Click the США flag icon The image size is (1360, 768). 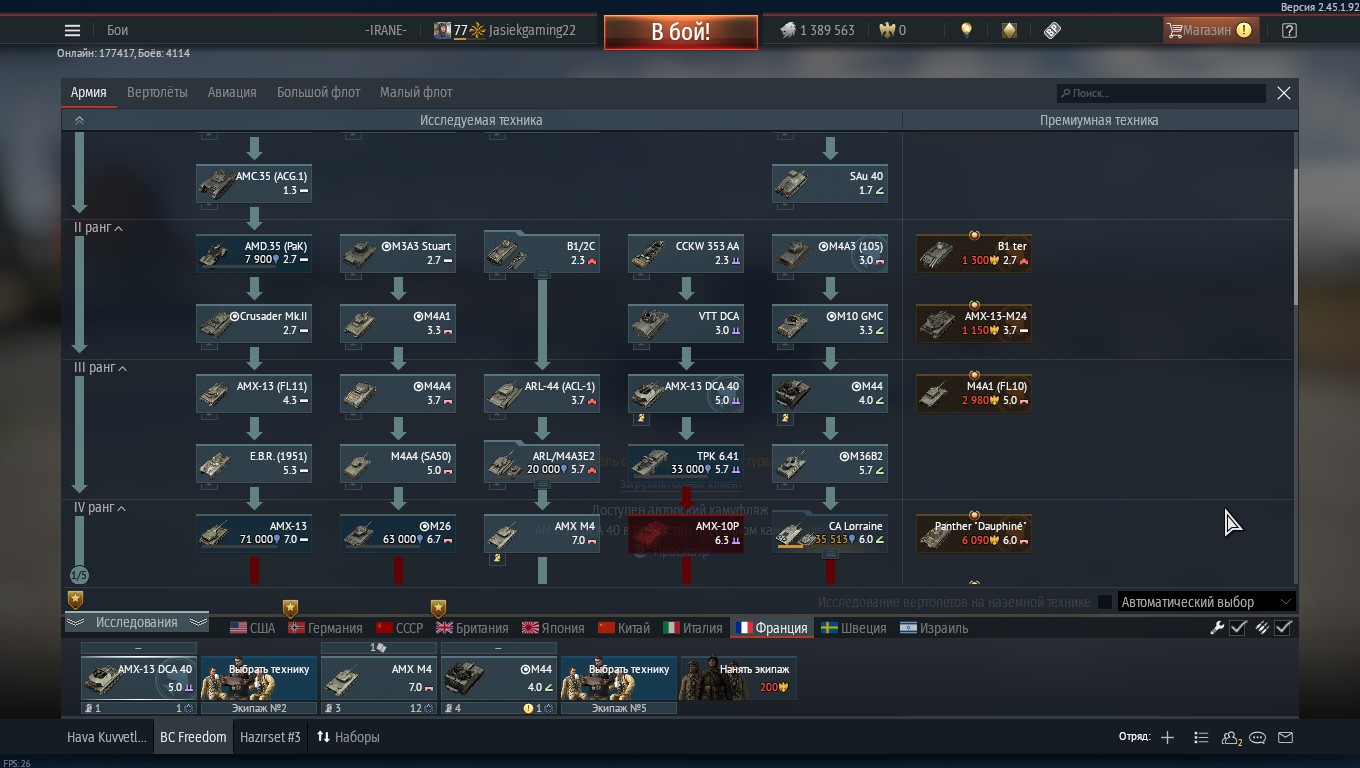click(238, 628)
